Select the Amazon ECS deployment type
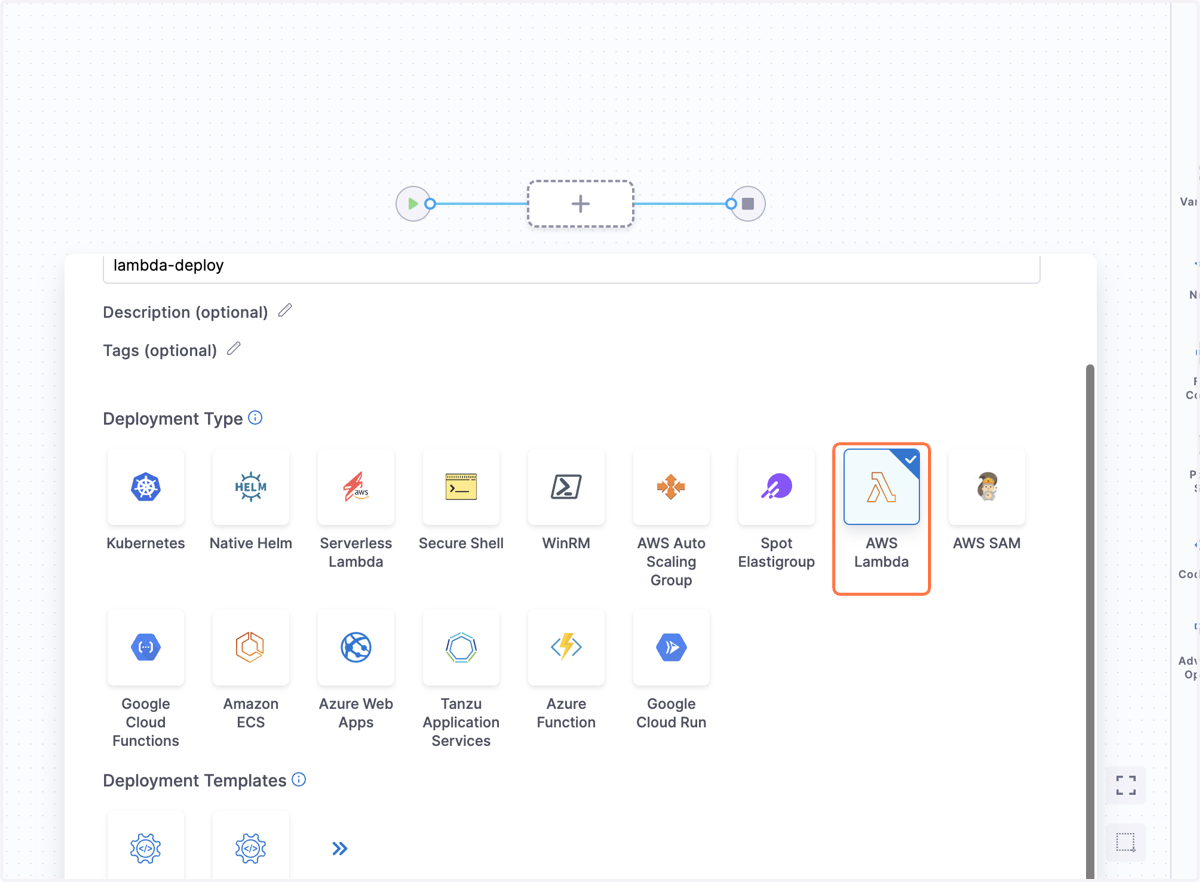The width and height of the screenshot is (1200, 882). point(251,648)
